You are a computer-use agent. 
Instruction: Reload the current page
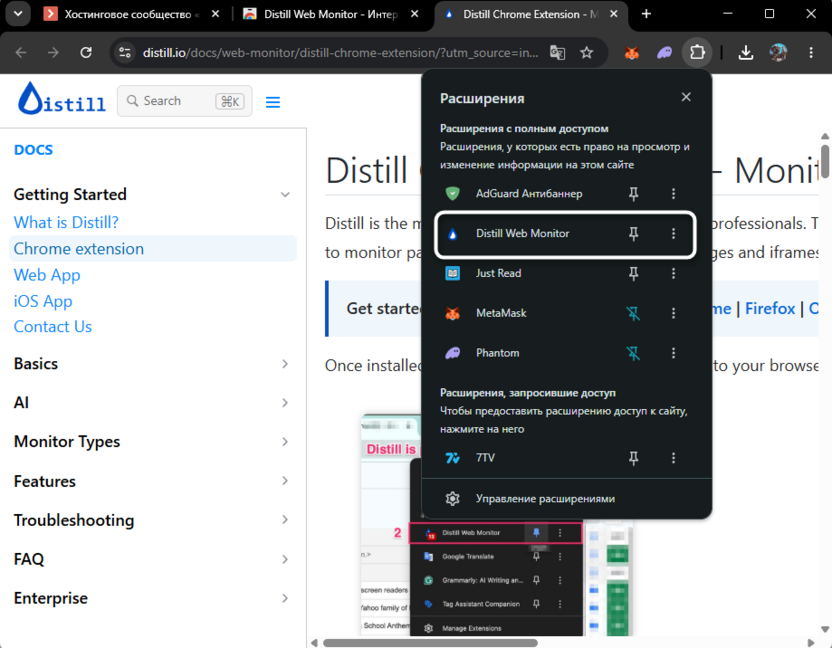coord(86,53)
